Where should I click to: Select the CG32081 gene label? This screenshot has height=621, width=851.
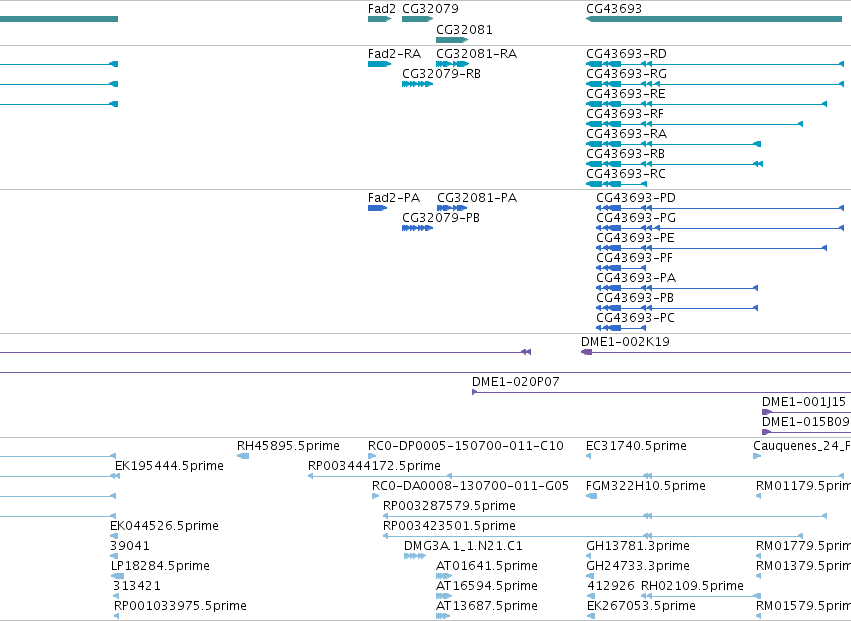tap(464, 29)
